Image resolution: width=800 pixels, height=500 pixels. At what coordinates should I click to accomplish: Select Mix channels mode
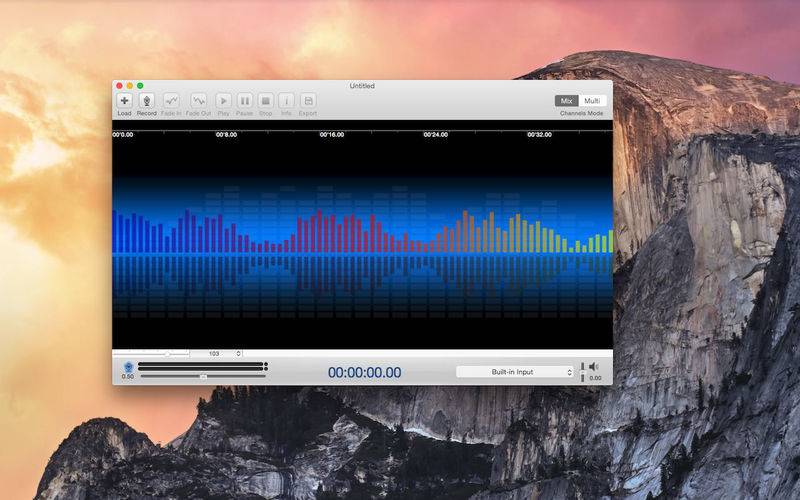[566, 101]
